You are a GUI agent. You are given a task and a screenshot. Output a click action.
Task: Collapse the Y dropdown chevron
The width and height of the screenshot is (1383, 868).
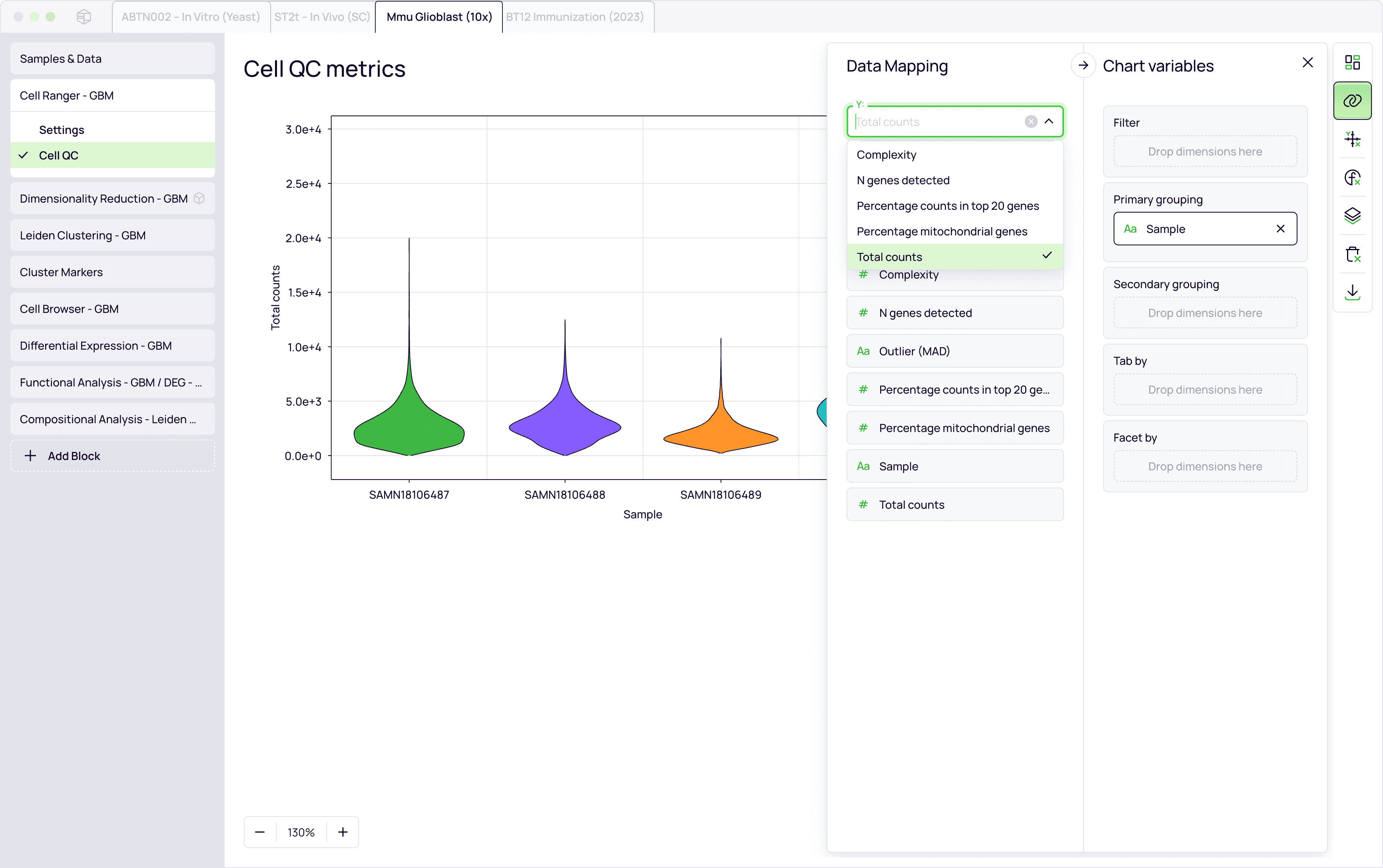[x=1049, y=122]
